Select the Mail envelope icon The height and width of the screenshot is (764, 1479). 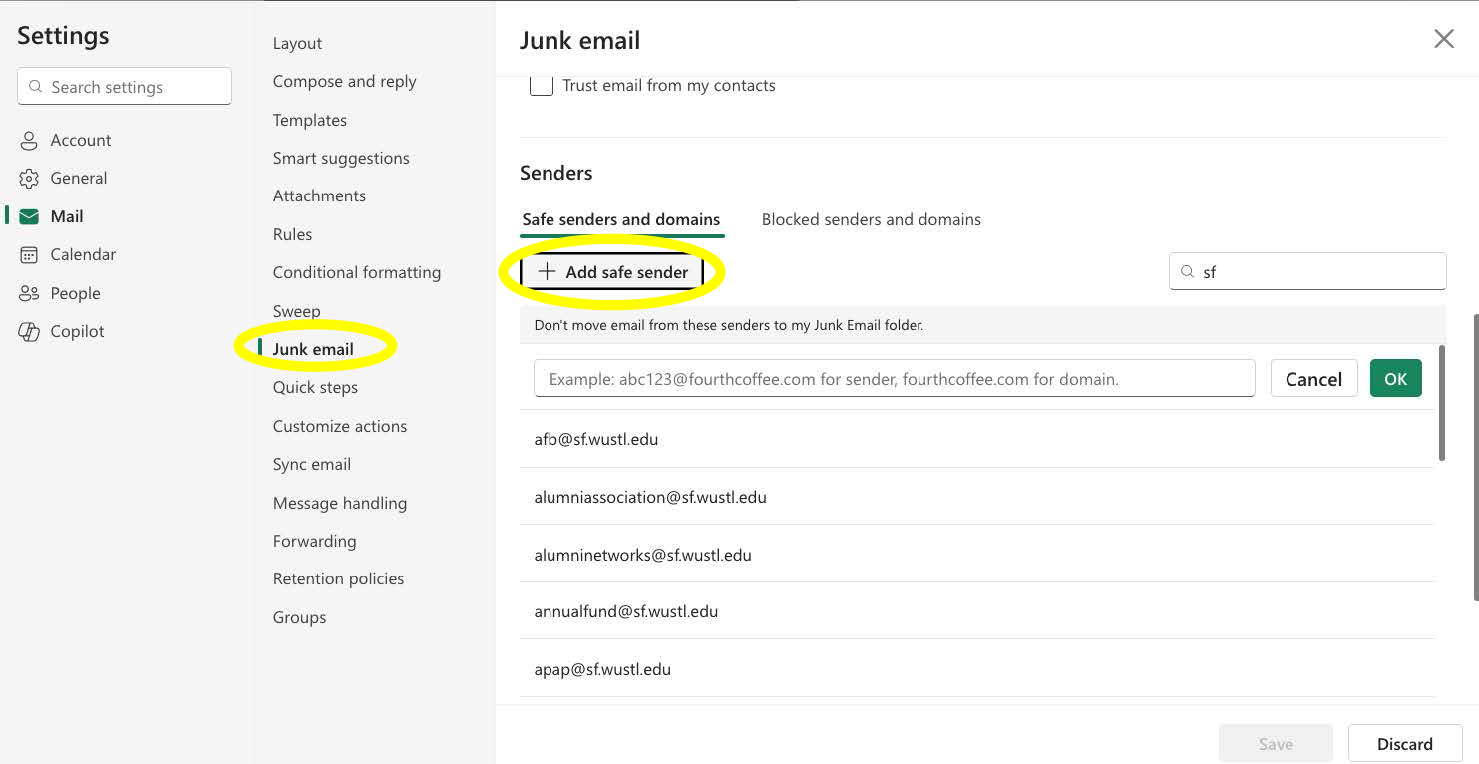tap(29, 216)
